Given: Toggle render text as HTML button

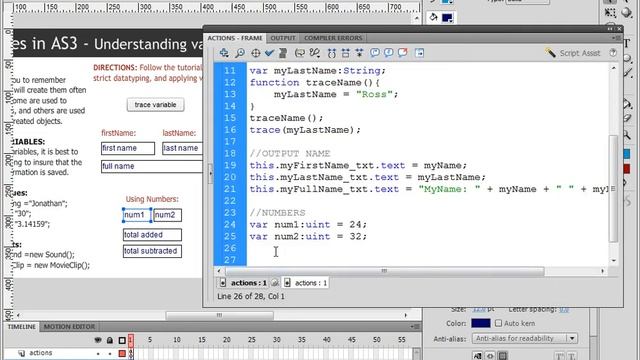Looking at the screenshot, I should 490,356.
